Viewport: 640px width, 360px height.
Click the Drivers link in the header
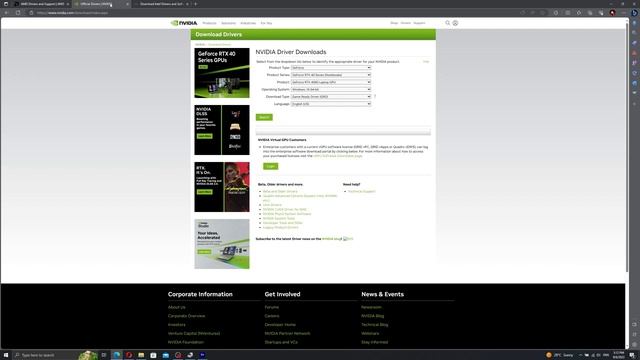406,23
